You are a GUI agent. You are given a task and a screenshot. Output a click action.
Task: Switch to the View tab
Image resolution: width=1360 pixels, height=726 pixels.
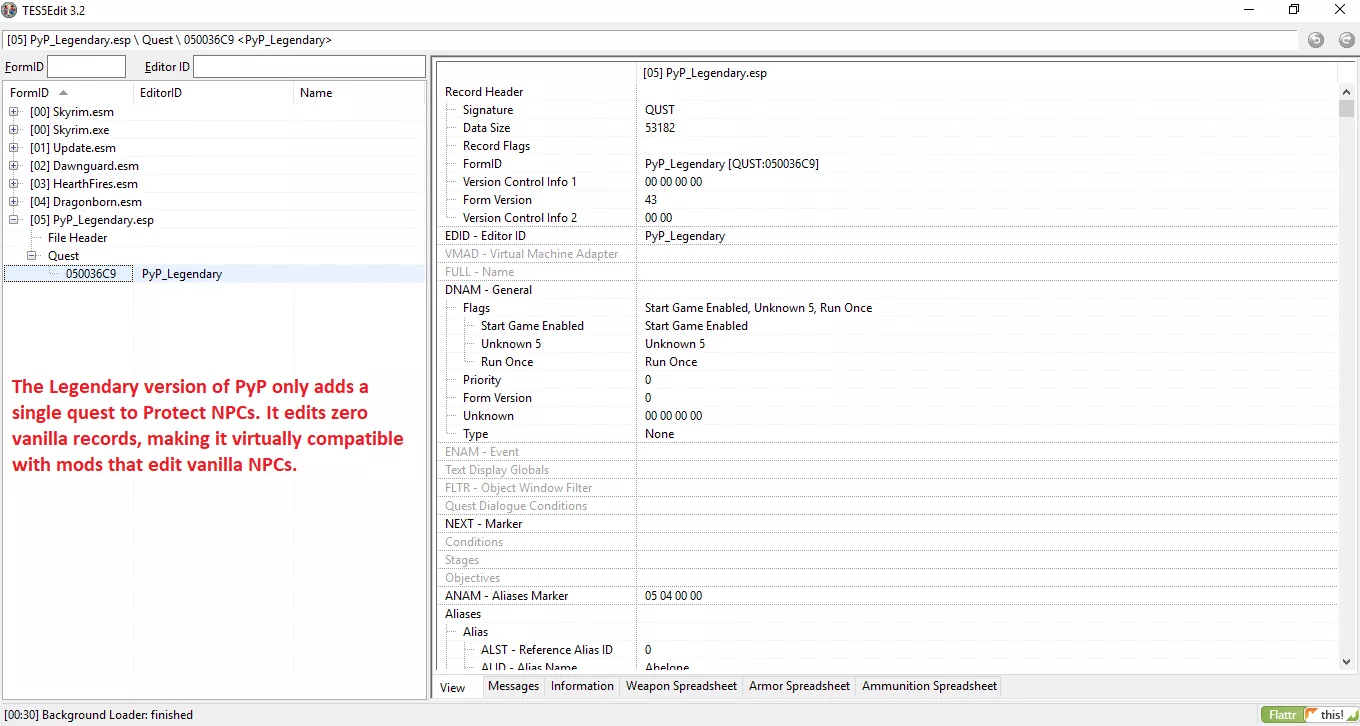point(453,687)
